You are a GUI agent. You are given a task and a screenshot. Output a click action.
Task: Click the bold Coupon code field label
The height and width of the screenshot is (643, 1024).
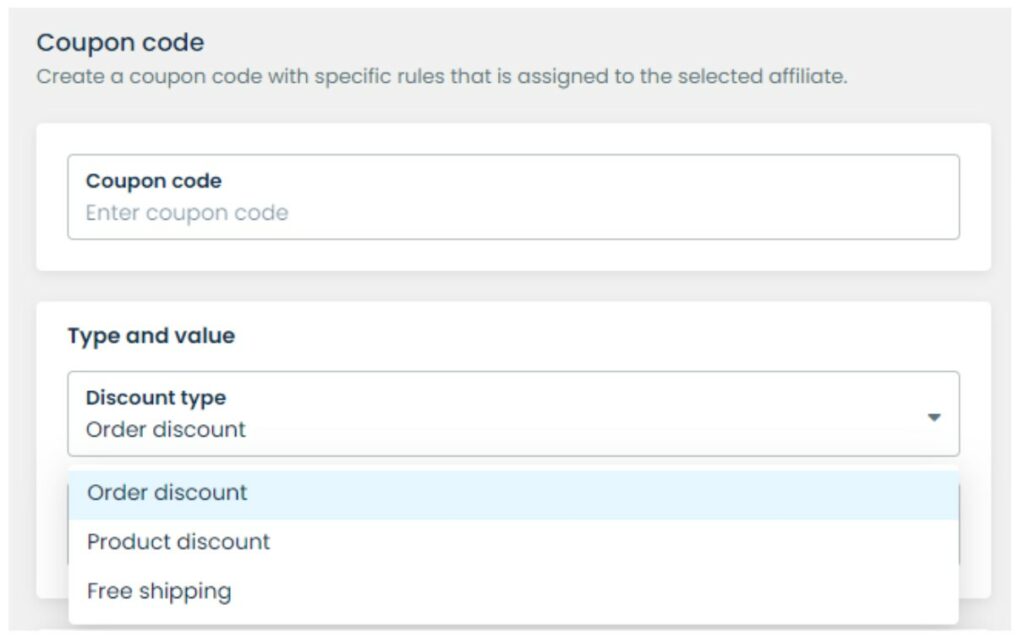(154, 181)
